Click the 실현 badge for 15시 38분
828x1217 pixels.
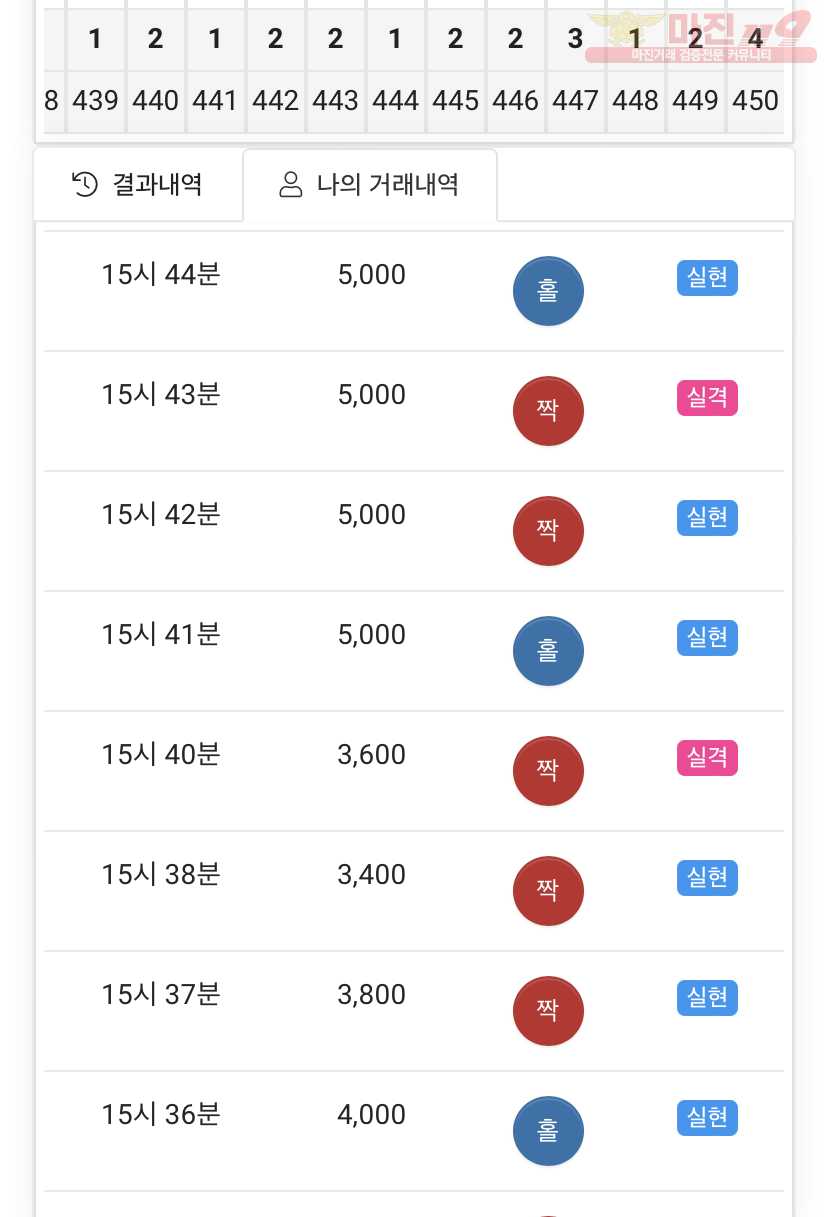pyautogui.click(x=707, y=878)
